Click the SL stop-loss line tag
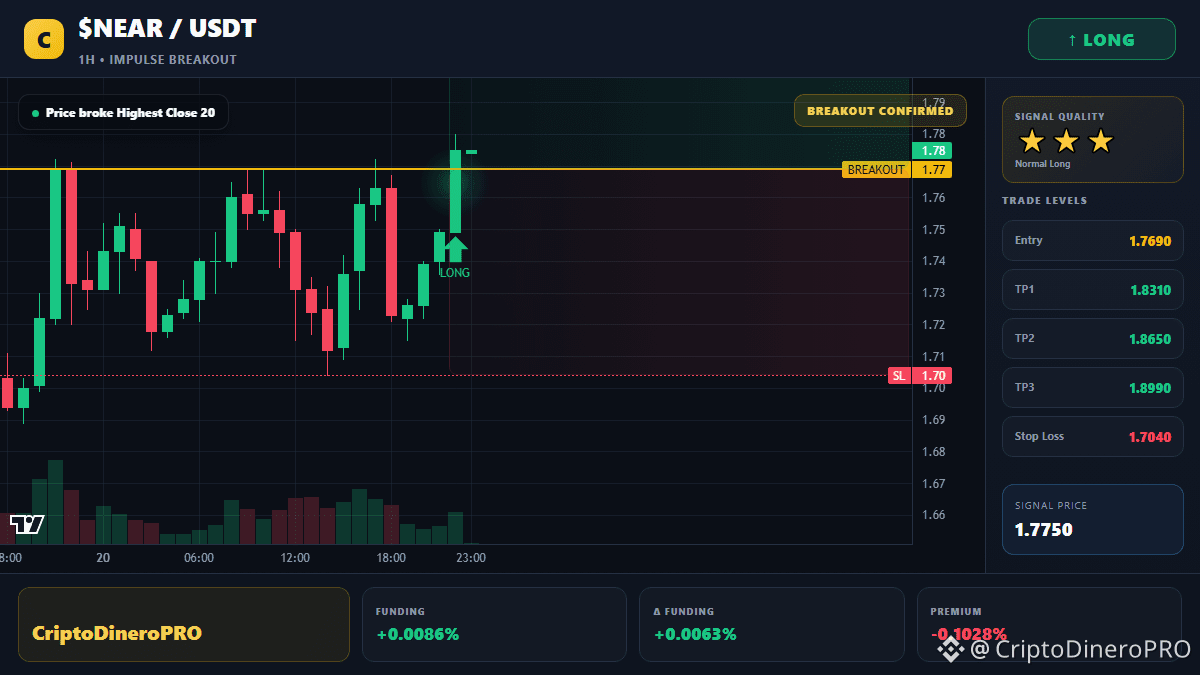 click(x=899, y=376)
